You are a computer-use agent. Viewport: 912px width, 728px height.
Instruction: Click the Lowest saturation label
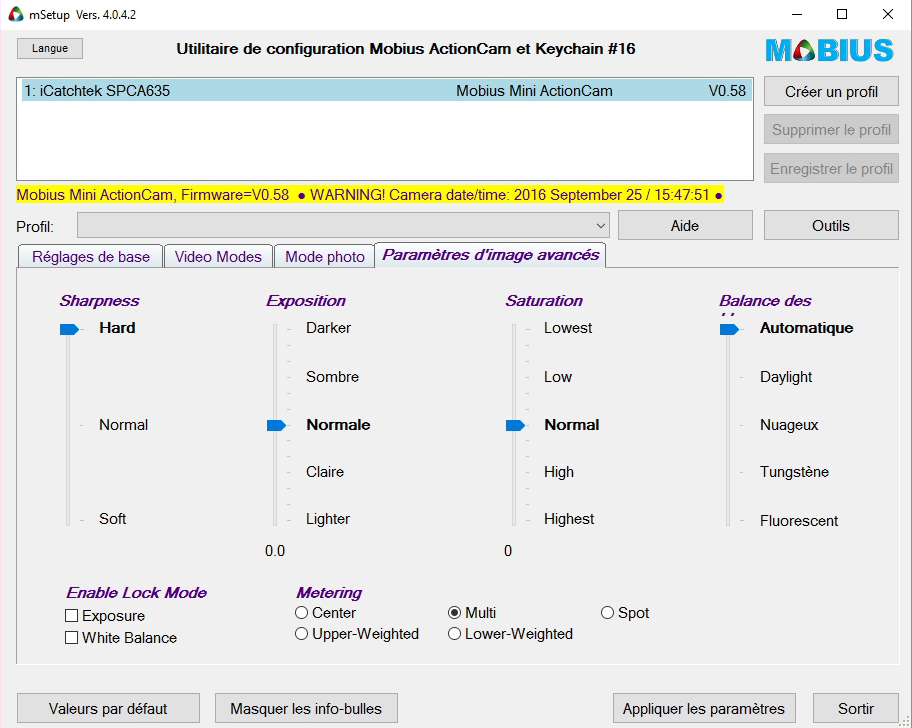(x=568, y=328)
